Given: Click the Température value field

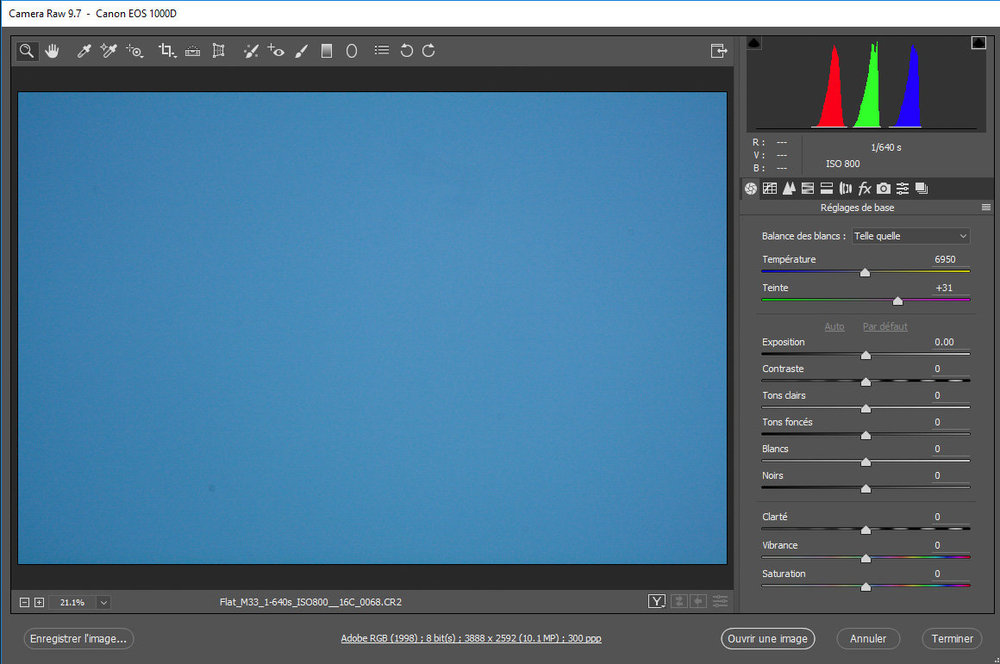Looking at the screenshot, I should (x=945, y=259).
